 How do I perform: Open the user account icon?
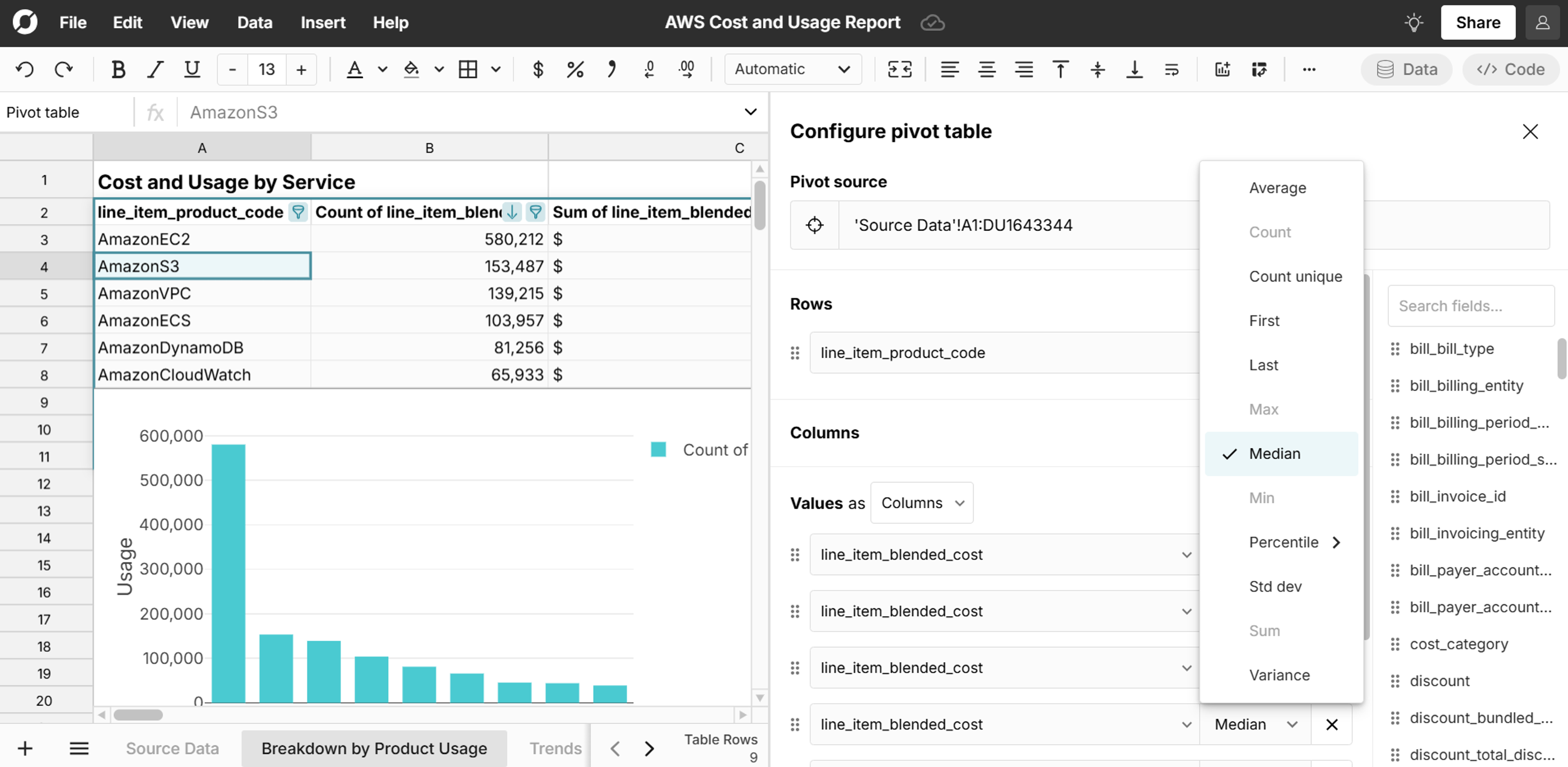pos(1542,22)
